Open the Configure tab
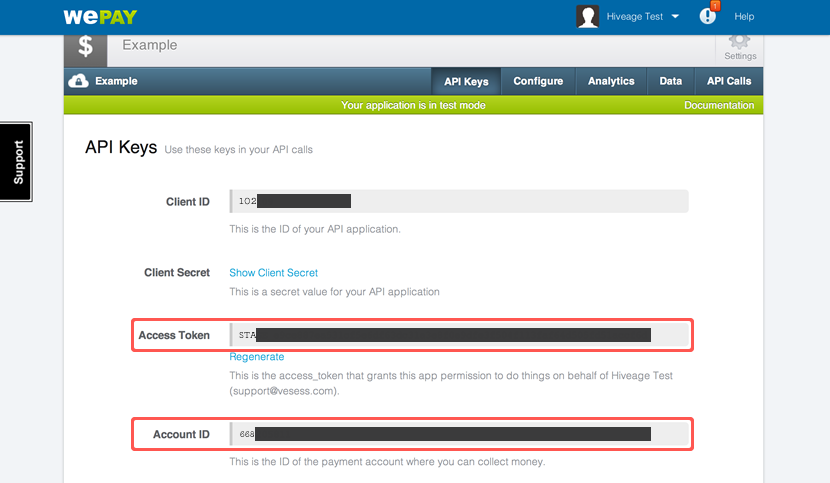The image size is (830, 483). [538, 81]
